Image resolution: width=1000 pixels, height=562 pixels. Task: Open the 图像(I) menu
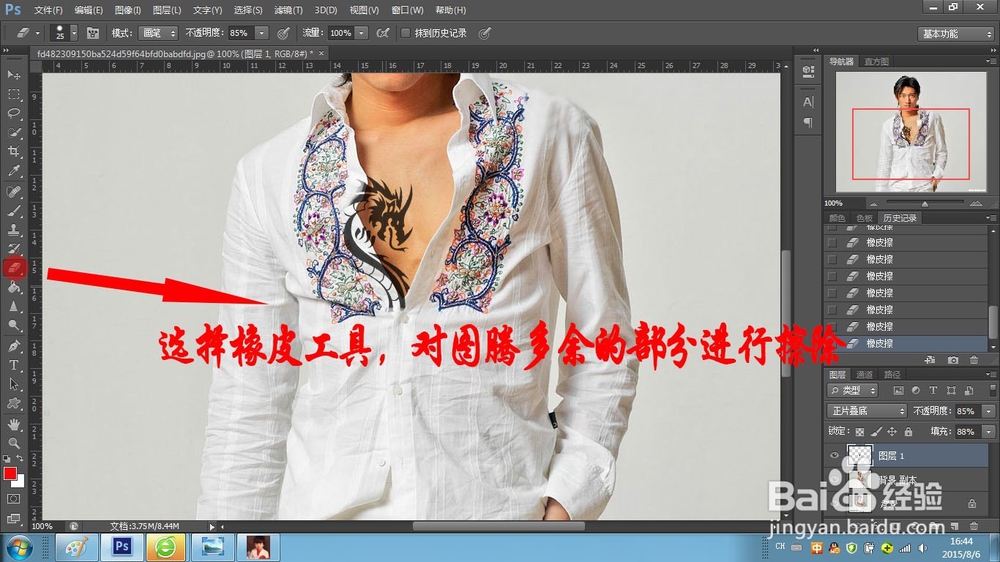(128, 10)
